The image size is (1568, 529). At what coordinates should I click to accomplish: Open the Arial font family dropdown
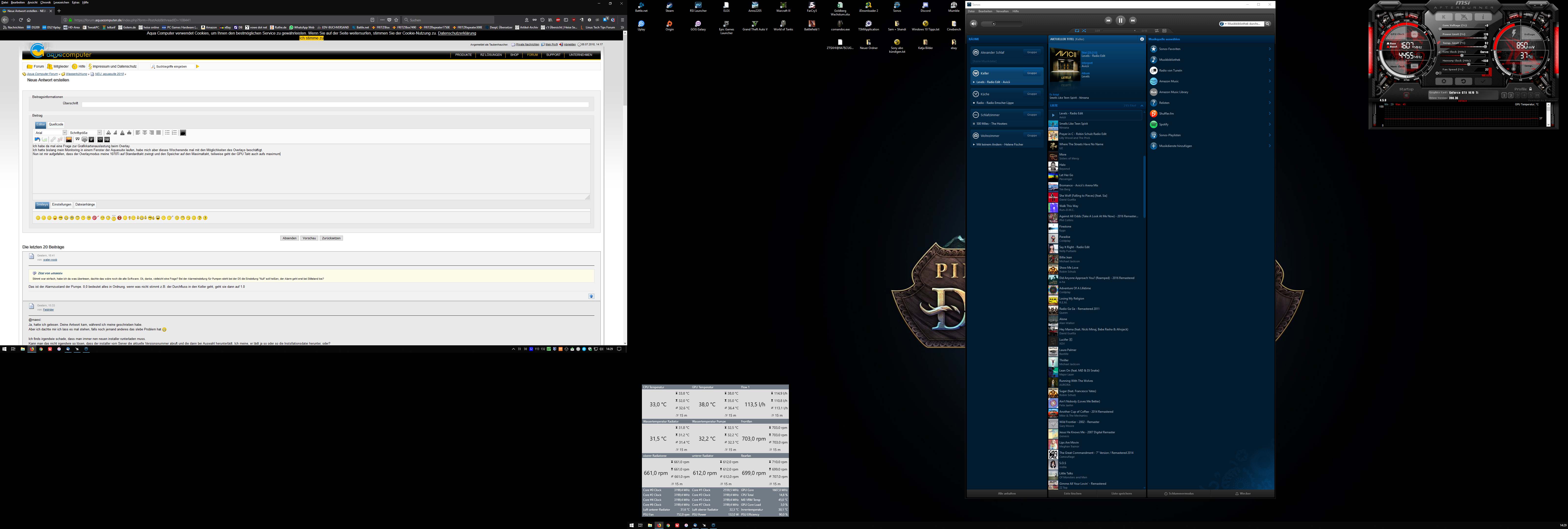64,133
